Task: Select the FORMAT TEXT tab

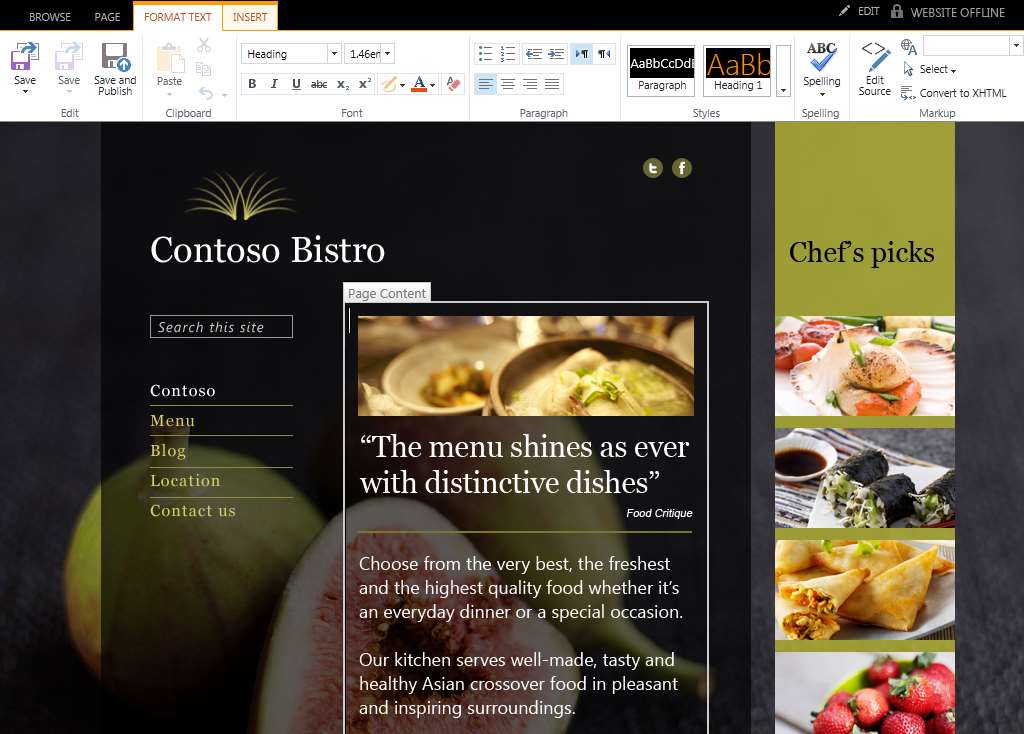Action: [x=178, y=17]
